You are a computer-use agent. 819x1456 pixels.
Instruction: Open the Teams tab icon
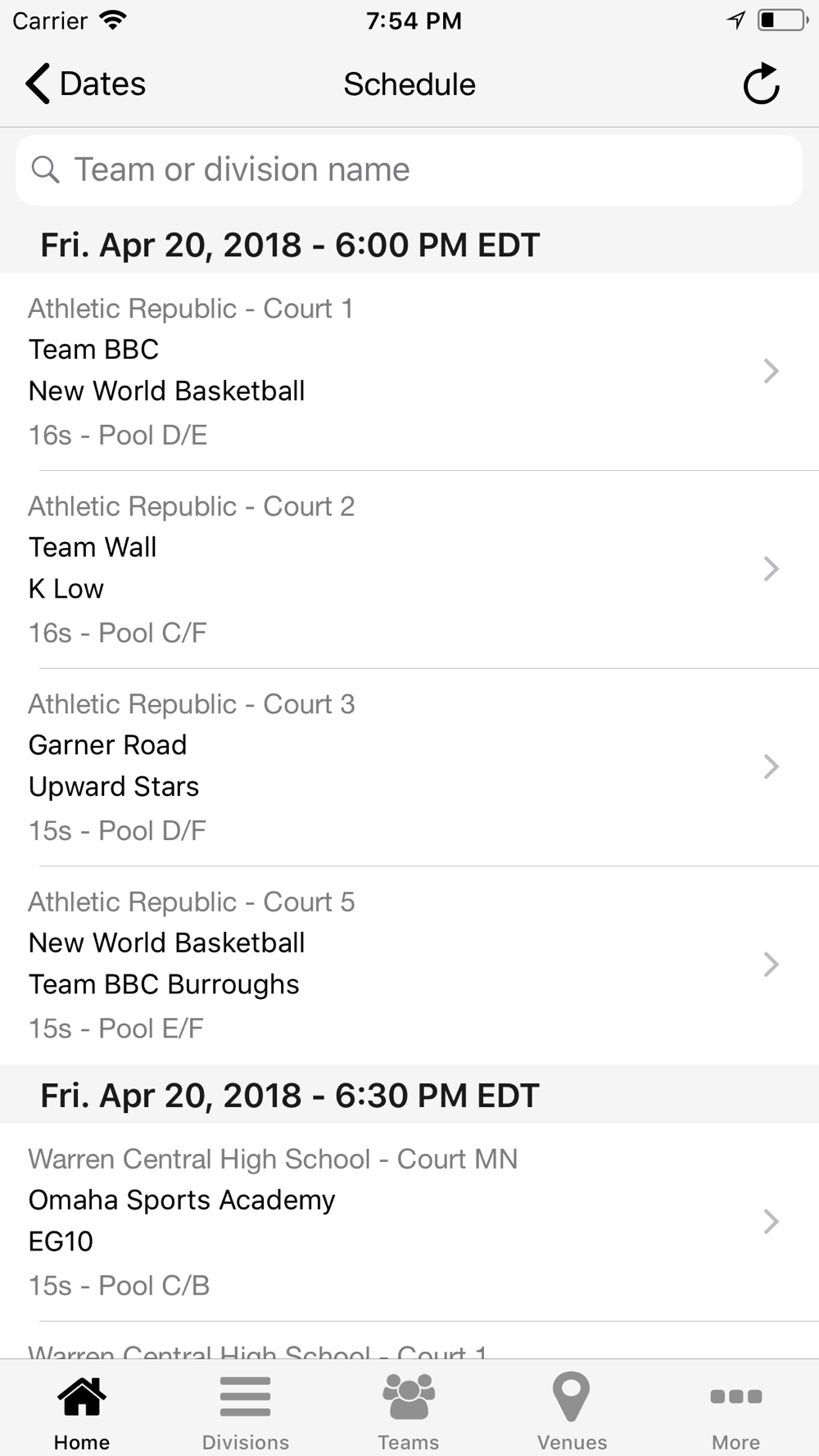(409, 1397)
